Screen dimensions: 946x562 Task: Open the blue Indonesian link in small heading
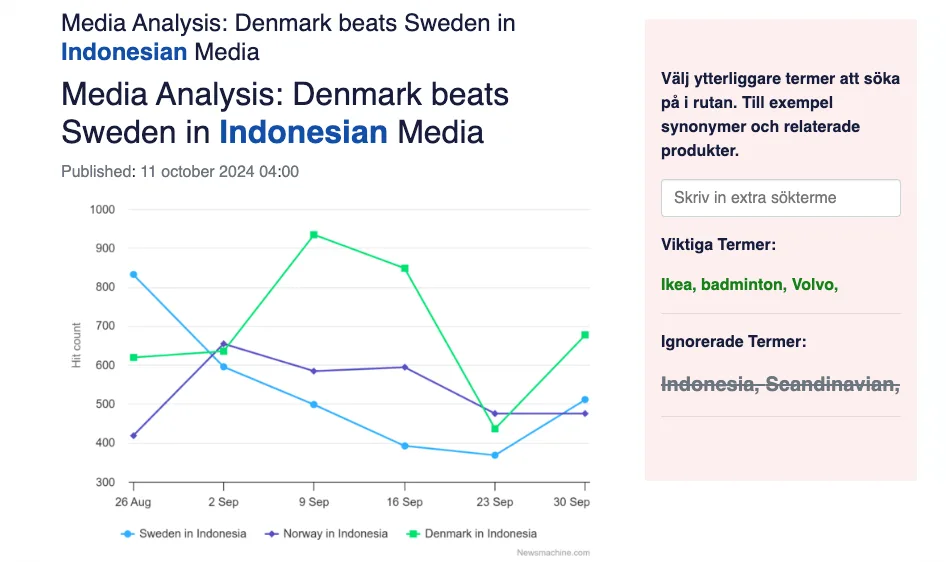[x=124, y=52]
